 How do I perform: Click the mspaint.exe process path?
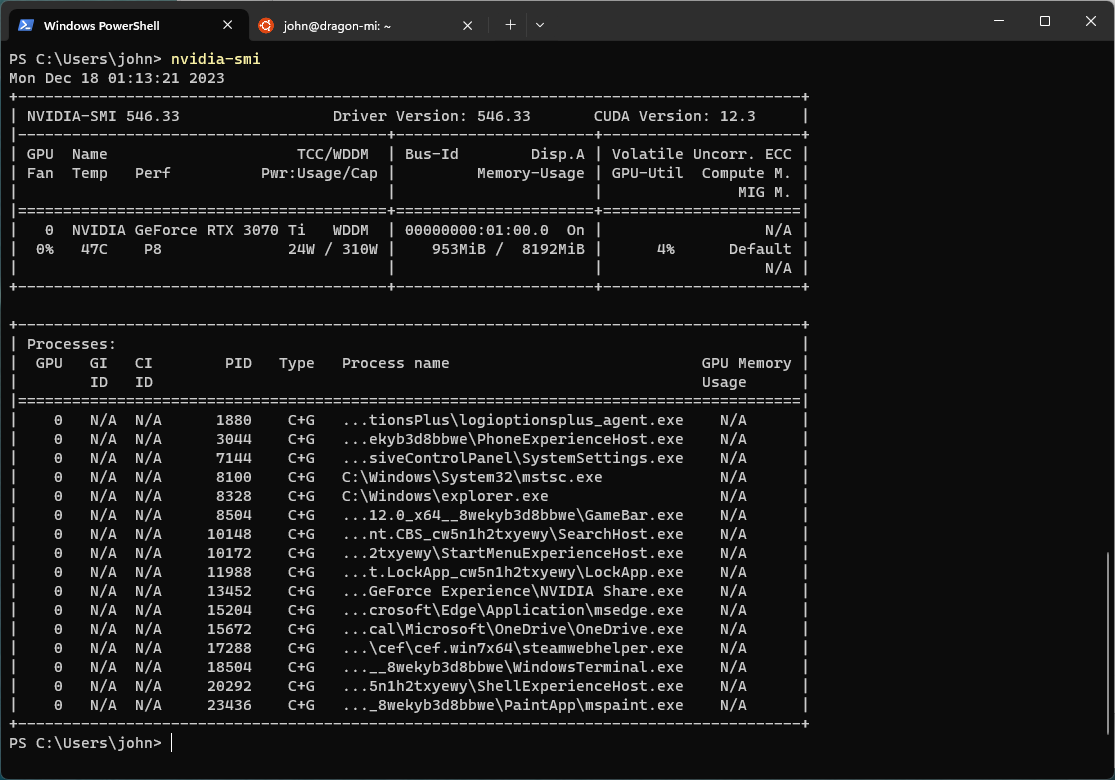pyautogui.click(x=513, y=705)
